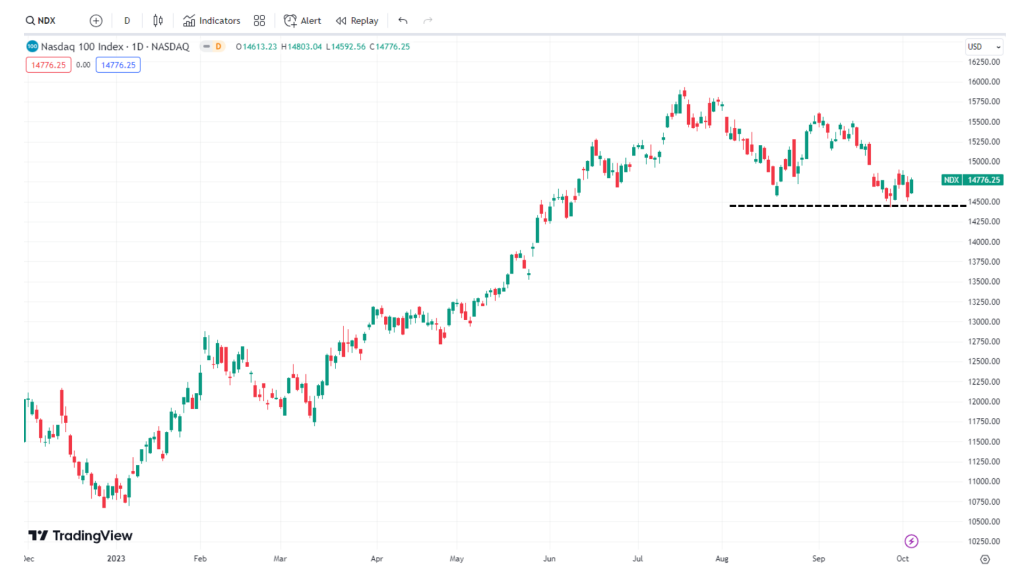Open USD currency dropdown

pos(984,47)
